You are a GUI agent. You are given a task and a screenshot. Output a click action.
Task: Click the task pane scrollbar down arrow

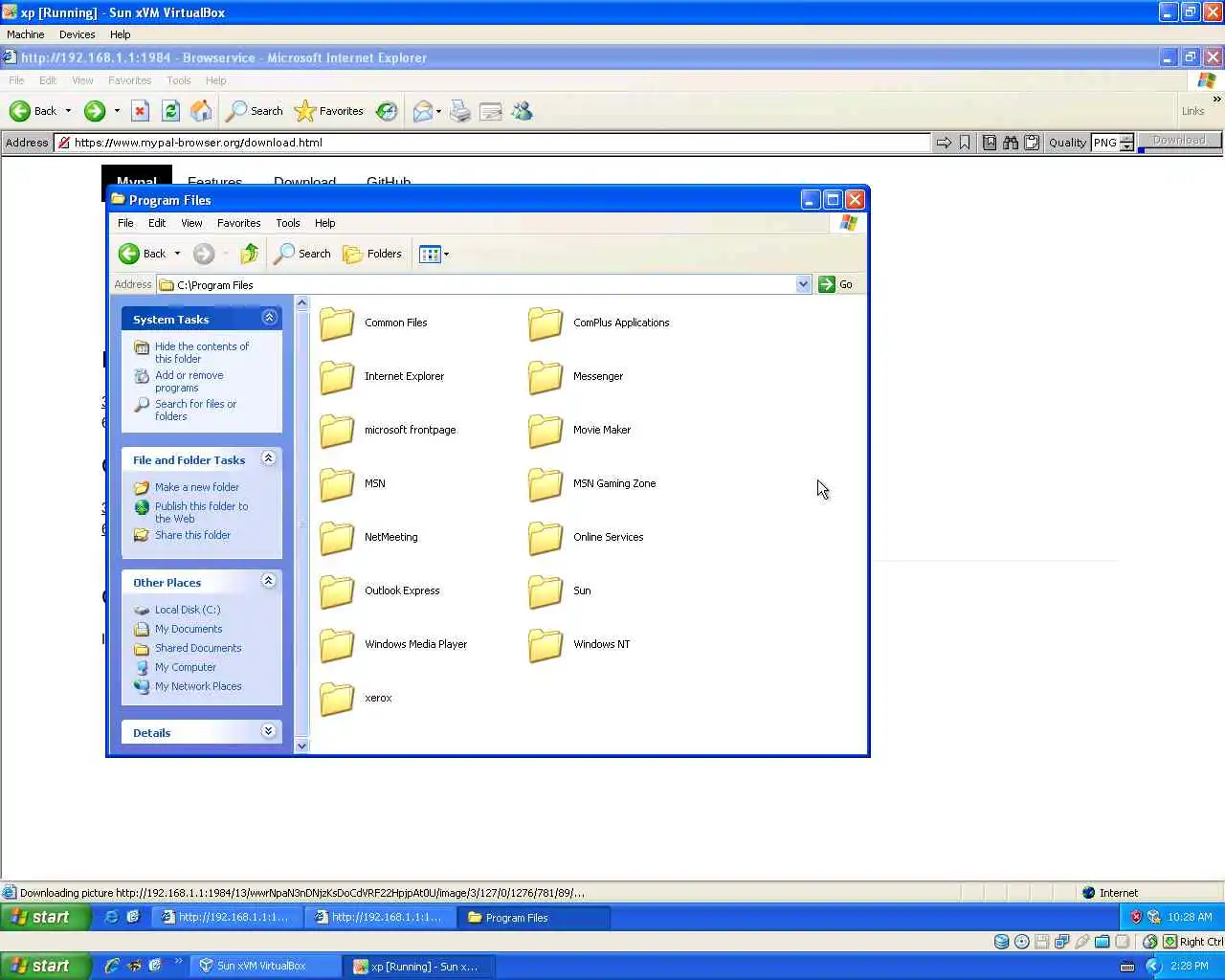302,746
